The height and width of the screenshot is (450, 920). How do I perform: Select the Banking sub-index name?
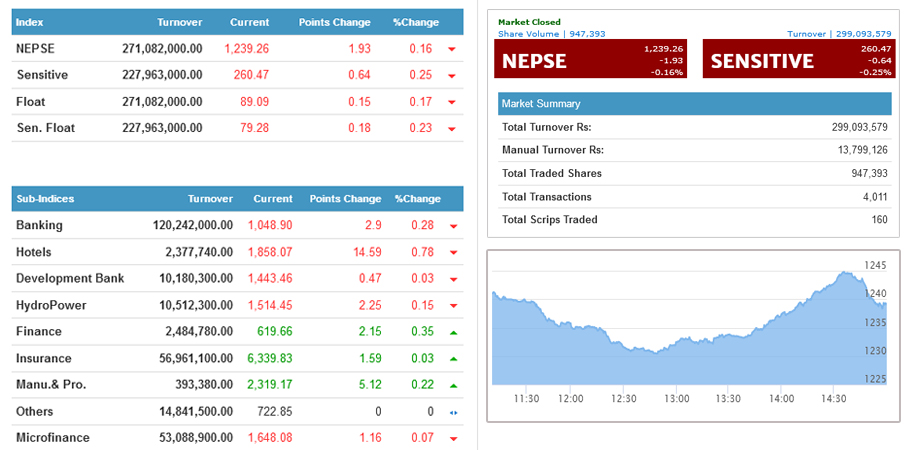[39, 225]
